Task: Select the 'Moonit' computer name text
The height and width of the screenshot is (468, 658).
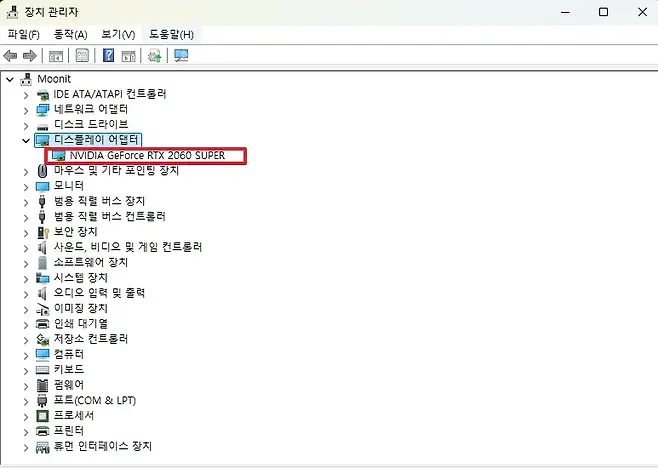Action: click(x=54, y=79)
